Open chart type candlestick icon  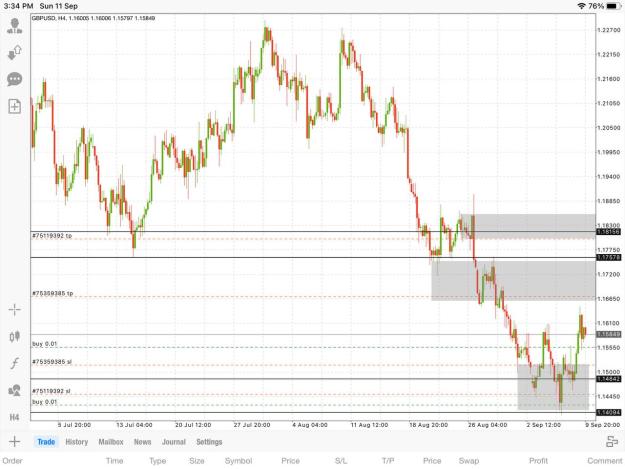(x=15, y=336)
